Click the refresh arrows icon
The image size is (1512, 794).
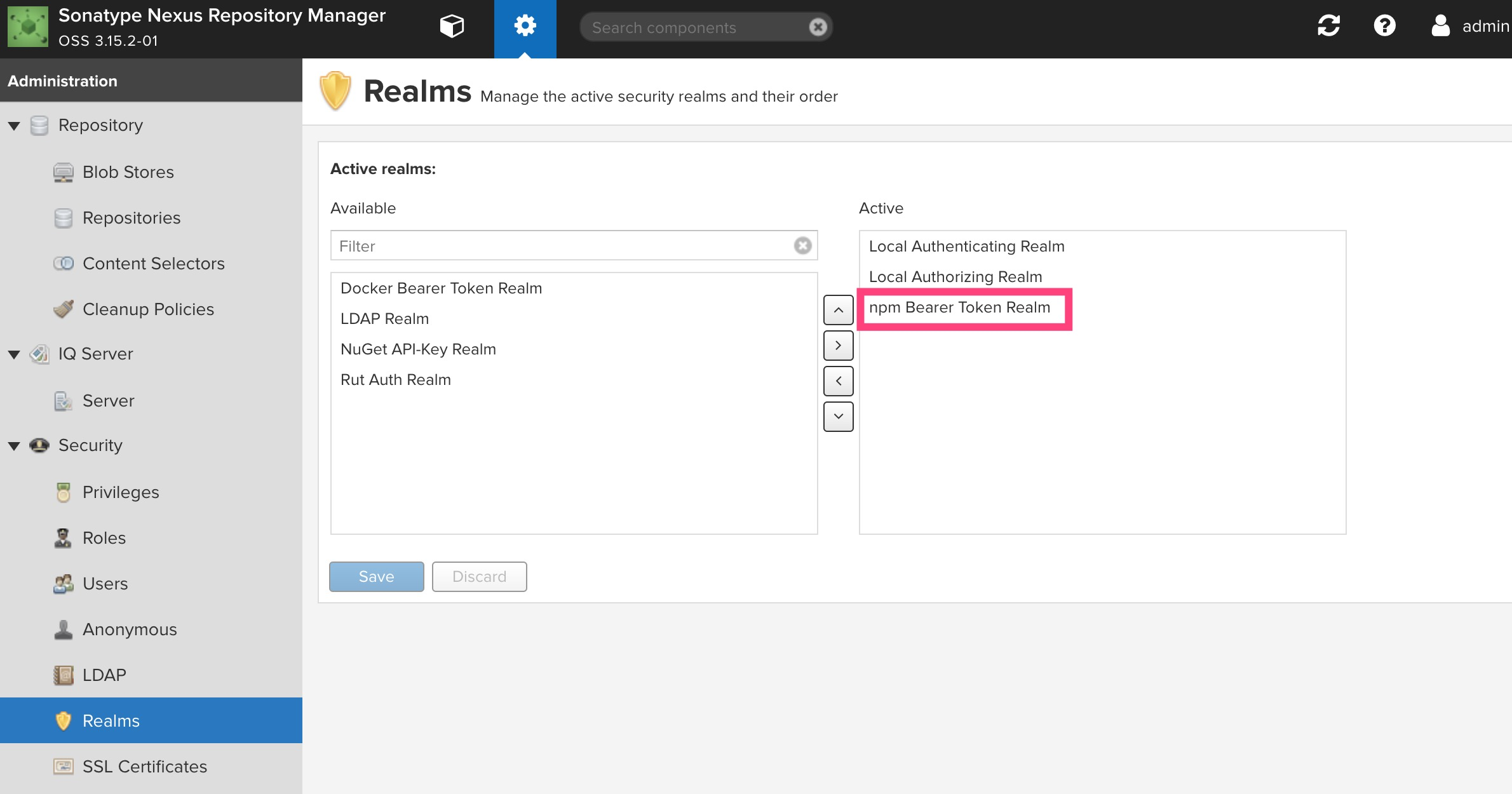(1328, 26)
